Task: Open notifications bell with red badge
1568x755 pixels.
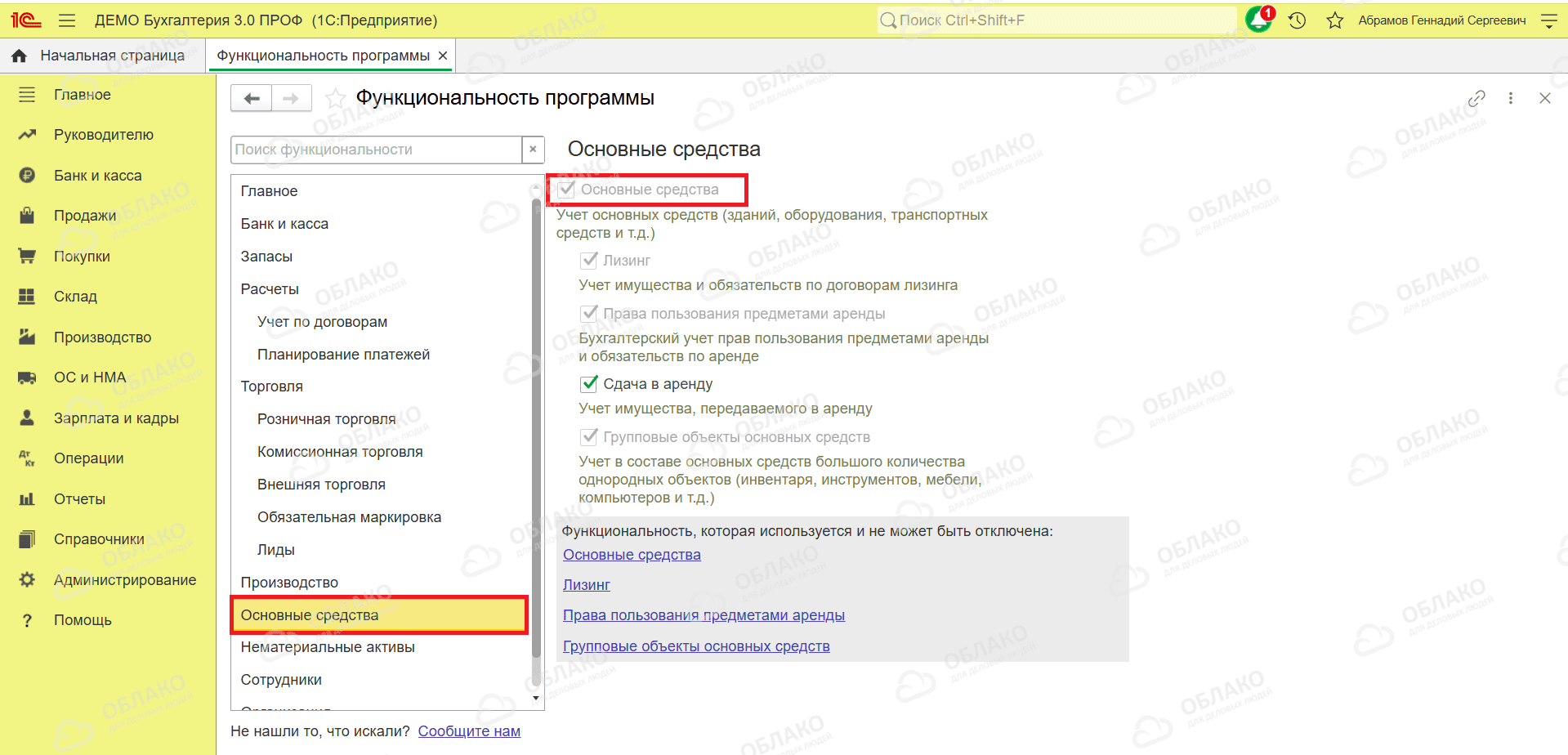Action: point(1259,20)
